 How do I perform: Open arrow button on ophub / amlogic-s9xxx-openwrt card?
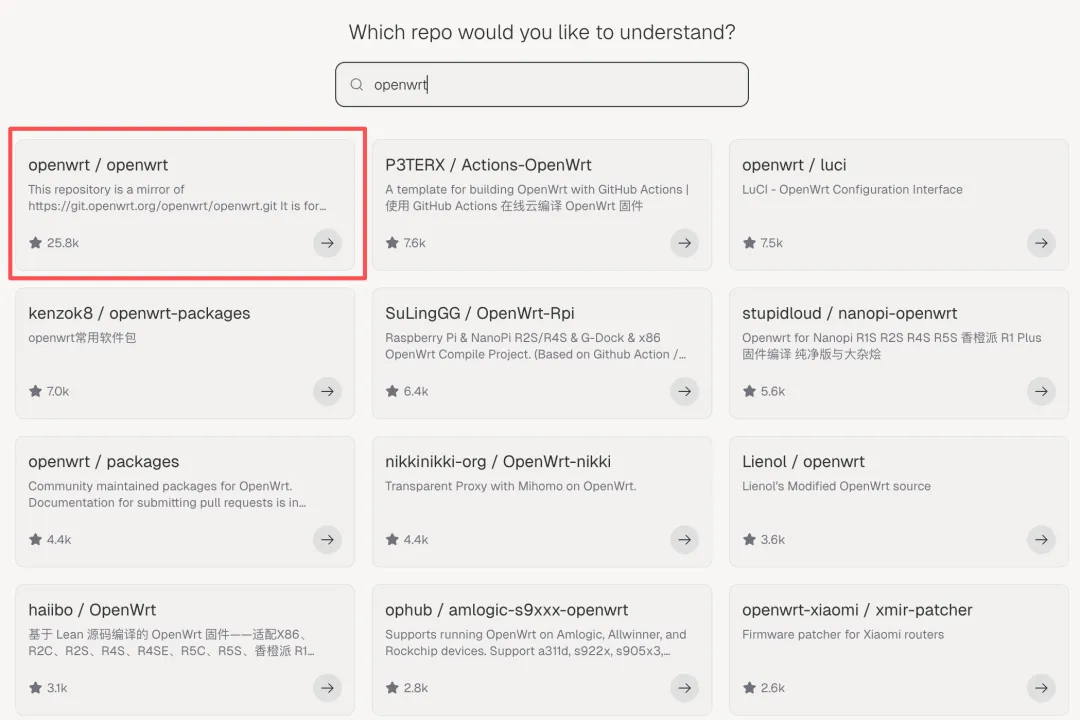684,688
